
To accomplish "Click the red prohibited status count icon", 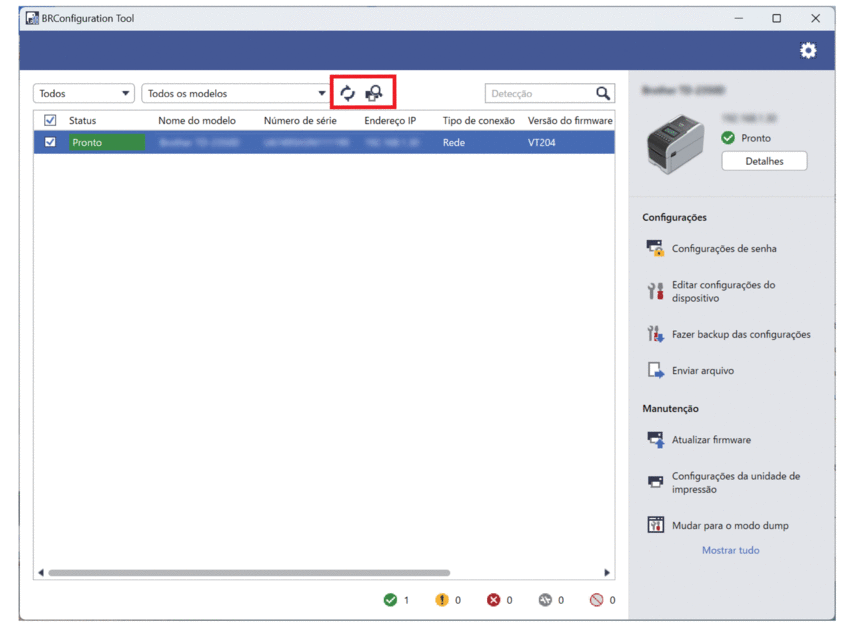I will (597, 600).
